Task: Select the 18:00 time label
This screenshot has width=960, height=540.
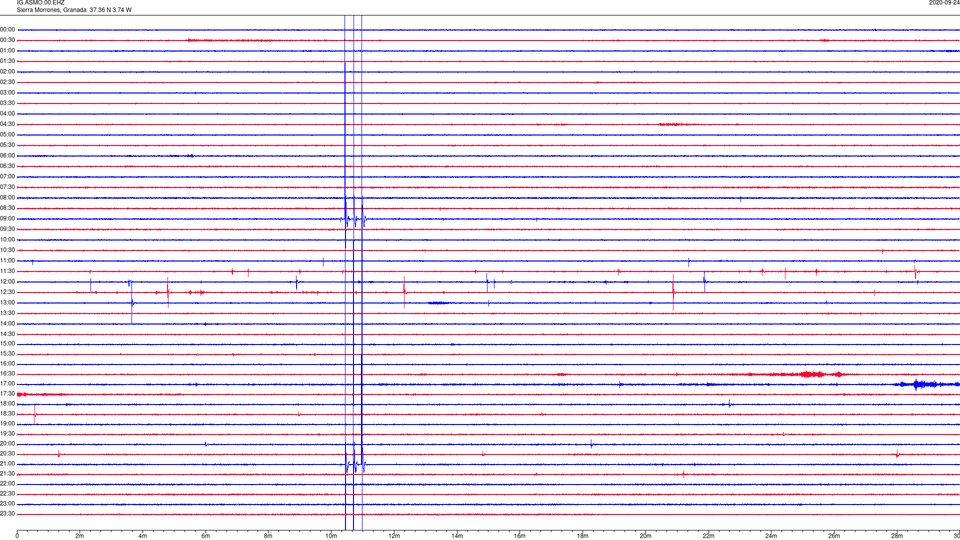Action: click(x=7, y=404)
